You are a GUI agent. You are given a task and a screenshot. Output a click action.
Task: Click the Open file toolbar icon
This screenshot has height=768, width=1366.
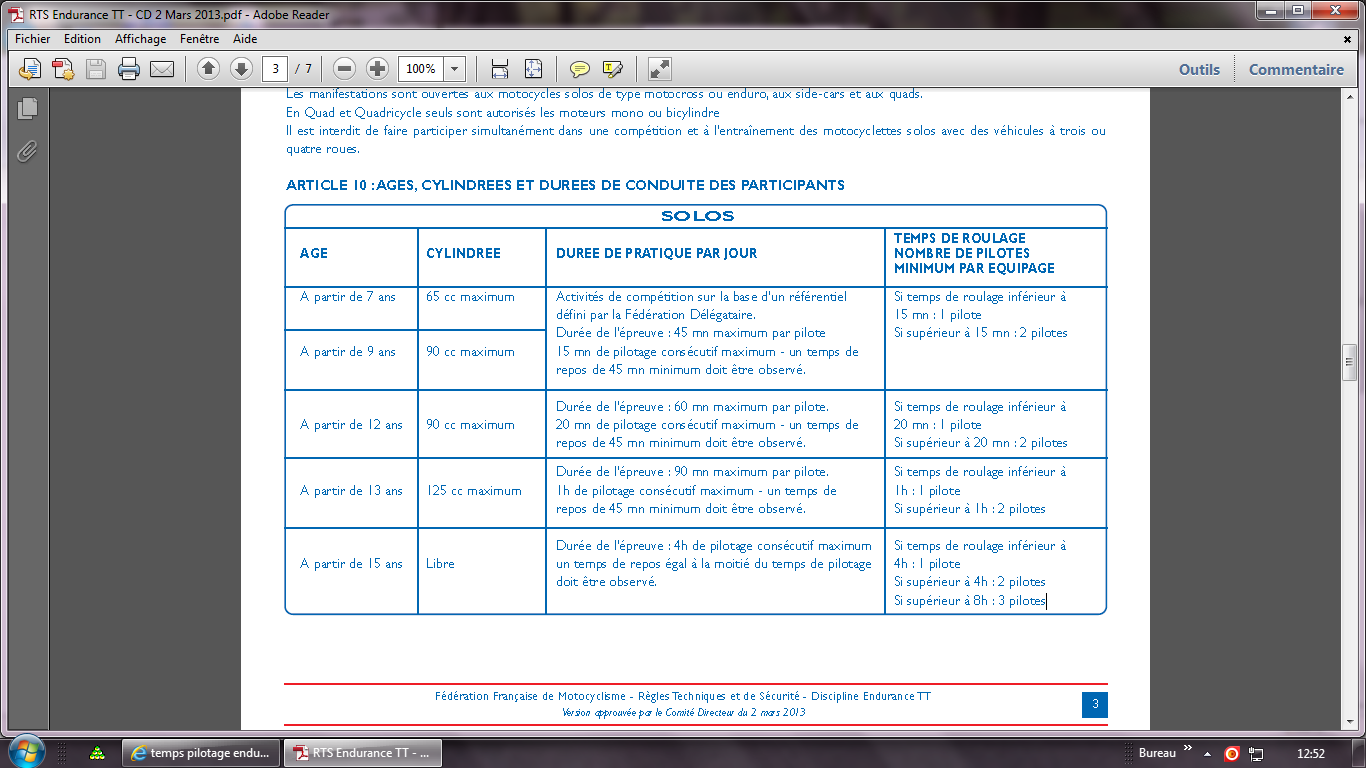[31, 69]
